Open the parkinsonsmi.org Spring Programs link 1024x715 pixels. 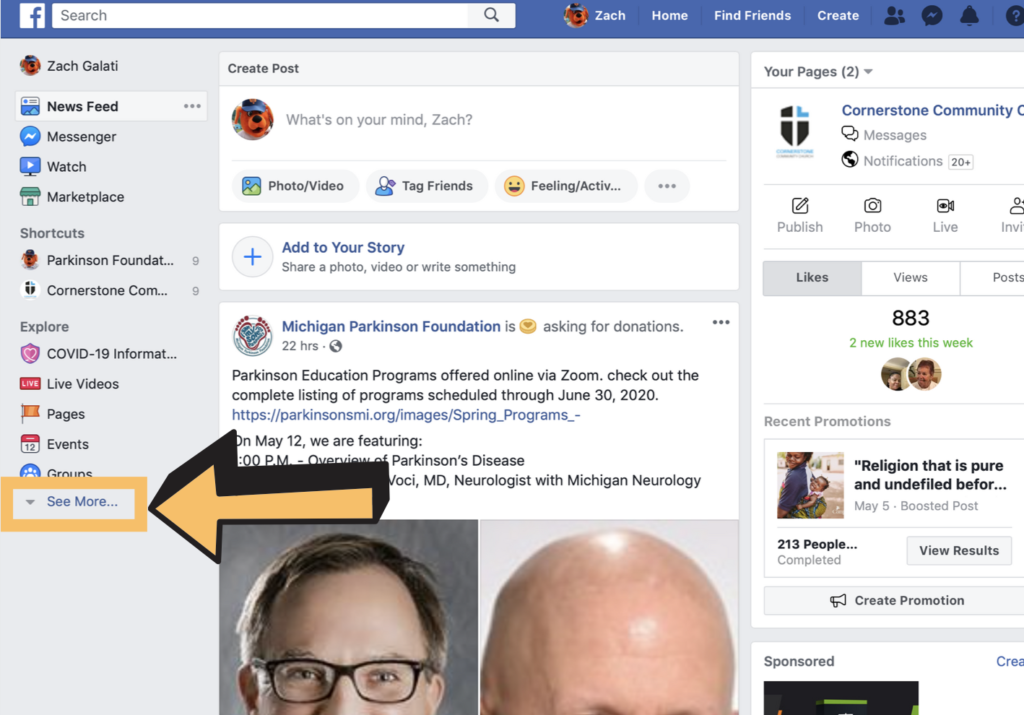tap(406, 415)
